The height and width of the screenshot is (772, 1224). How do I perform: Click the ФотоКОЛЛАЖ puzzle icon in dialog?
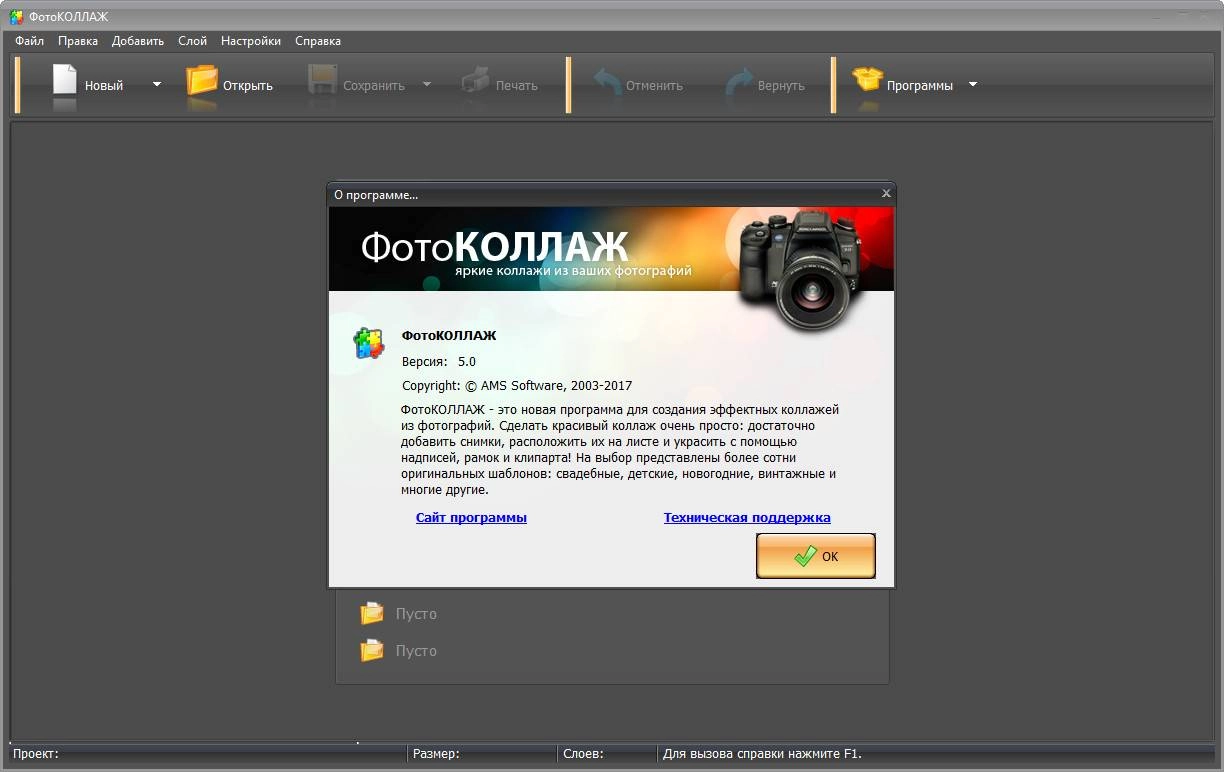pyautogui.click(x=368, y=343)
